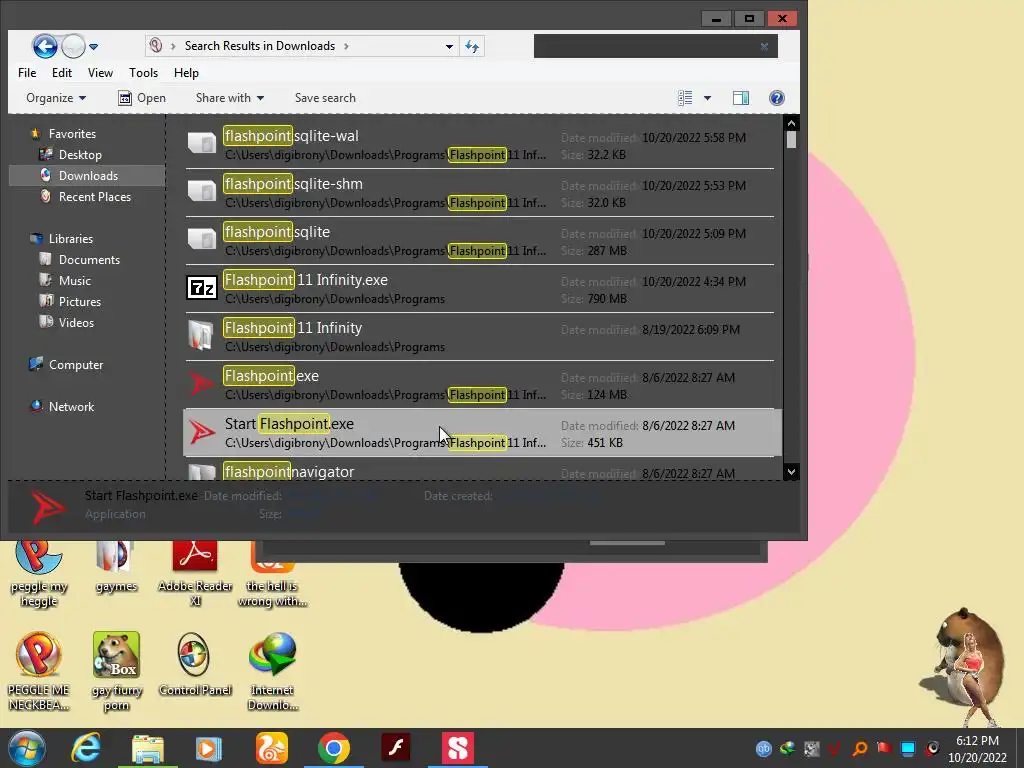Open view options dropdown arrow
1024x768 pixels.
click(707, 98)
